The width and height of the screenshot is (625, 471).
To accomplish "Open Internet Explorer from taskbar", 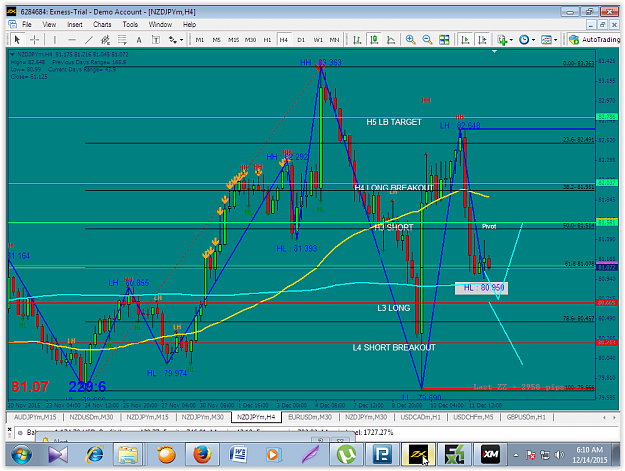I will (95, 454).
